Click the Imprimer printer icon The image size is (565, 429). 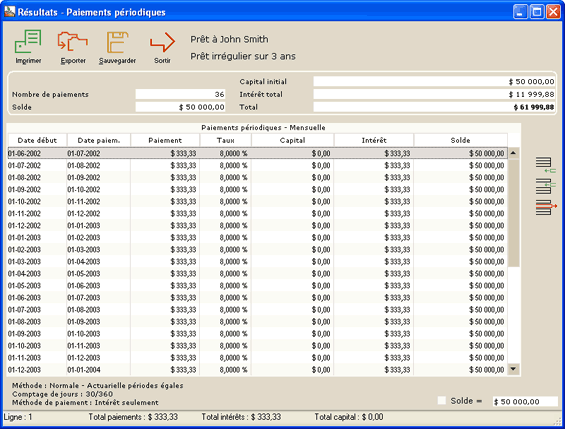[28, 41]
